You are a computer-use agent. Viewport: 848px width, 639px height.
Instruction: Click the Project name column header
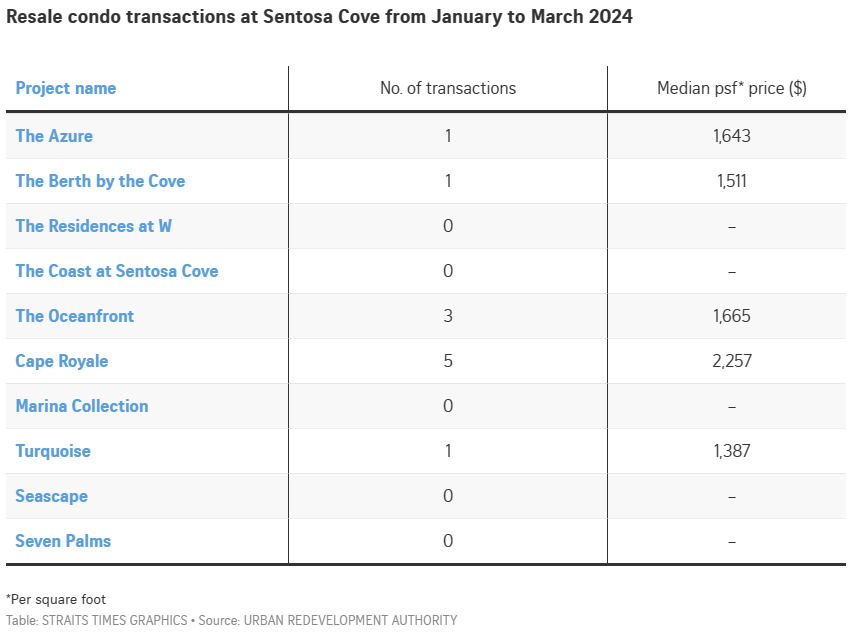tap(65, 88)
